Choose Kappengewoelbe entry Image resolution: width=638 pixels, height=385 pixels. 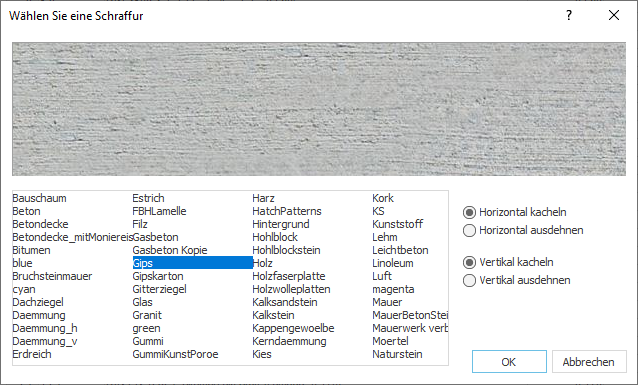(293, 328)
